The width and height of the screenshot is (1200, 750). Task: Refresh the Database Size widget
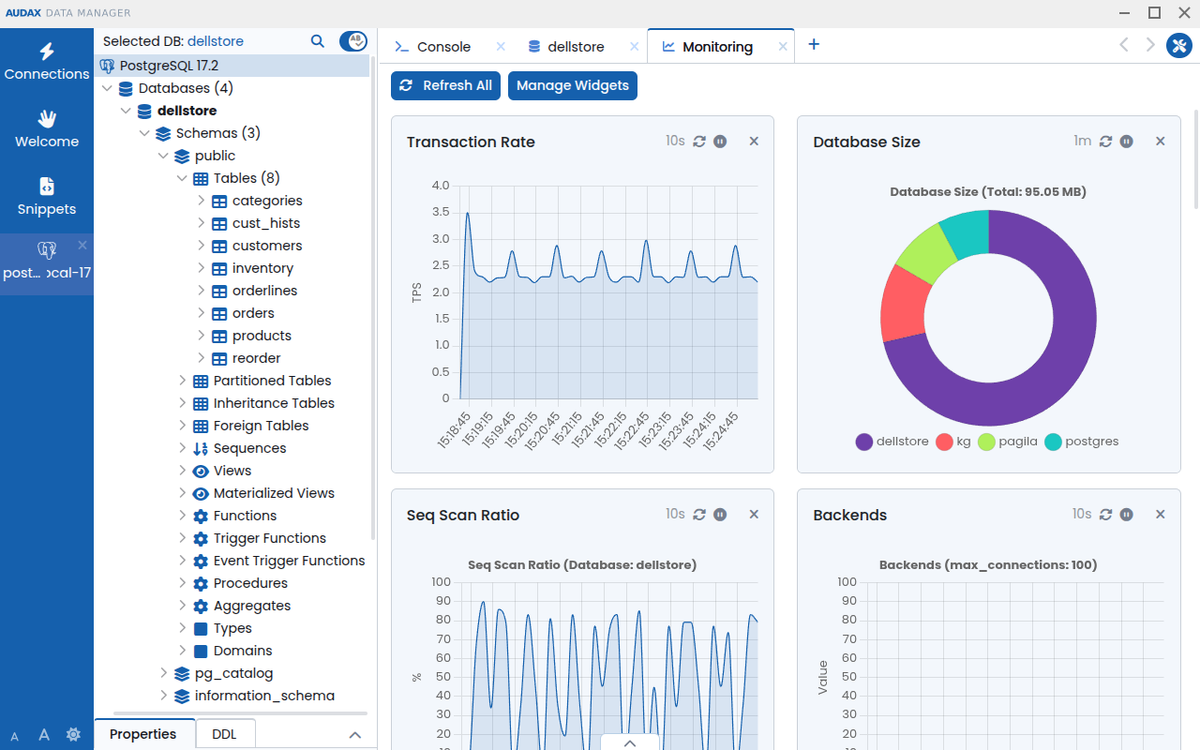tap(1105, 142)
